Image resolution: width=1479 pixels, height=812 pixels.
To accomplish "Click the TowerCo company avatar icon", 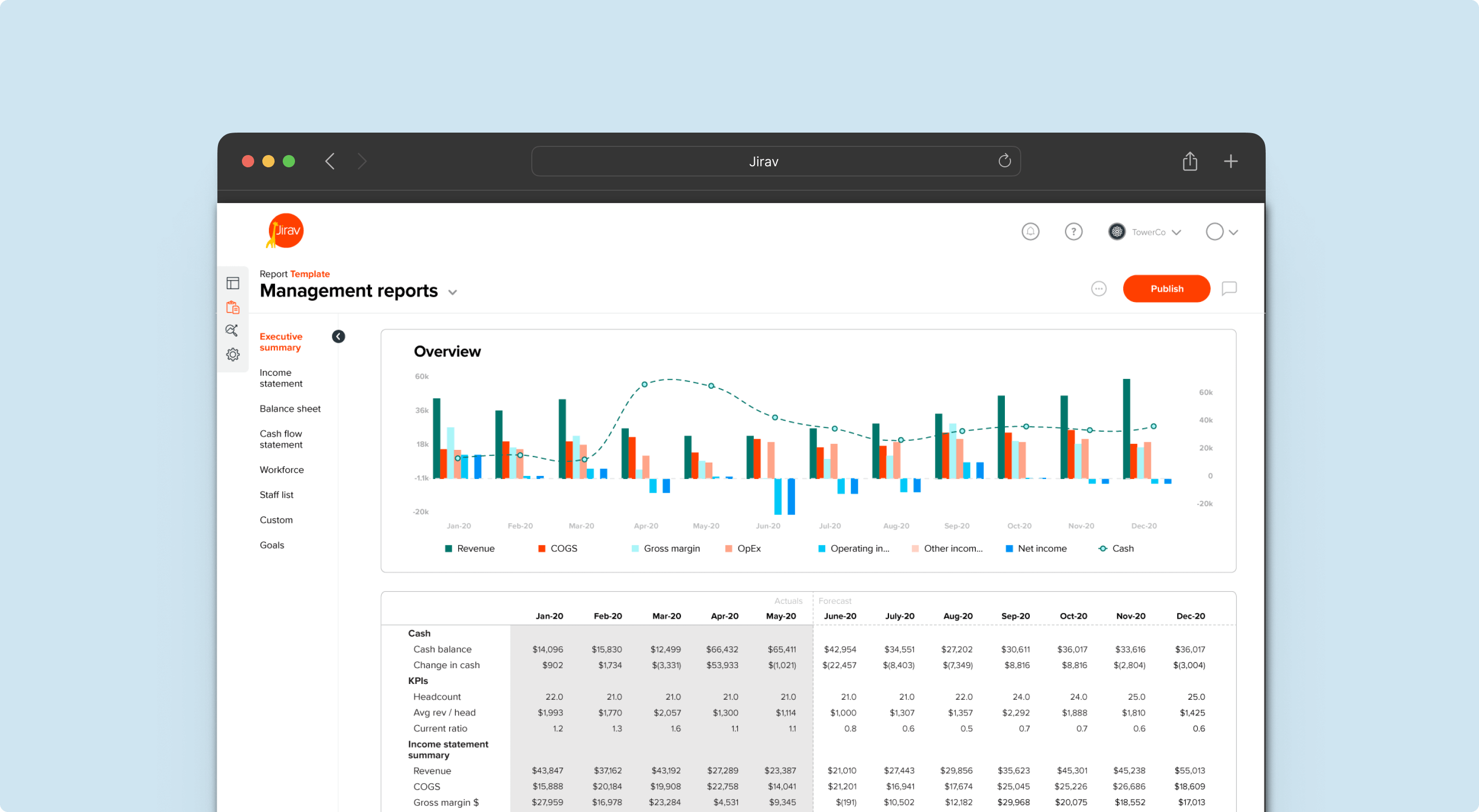I will coord(1116,232).
